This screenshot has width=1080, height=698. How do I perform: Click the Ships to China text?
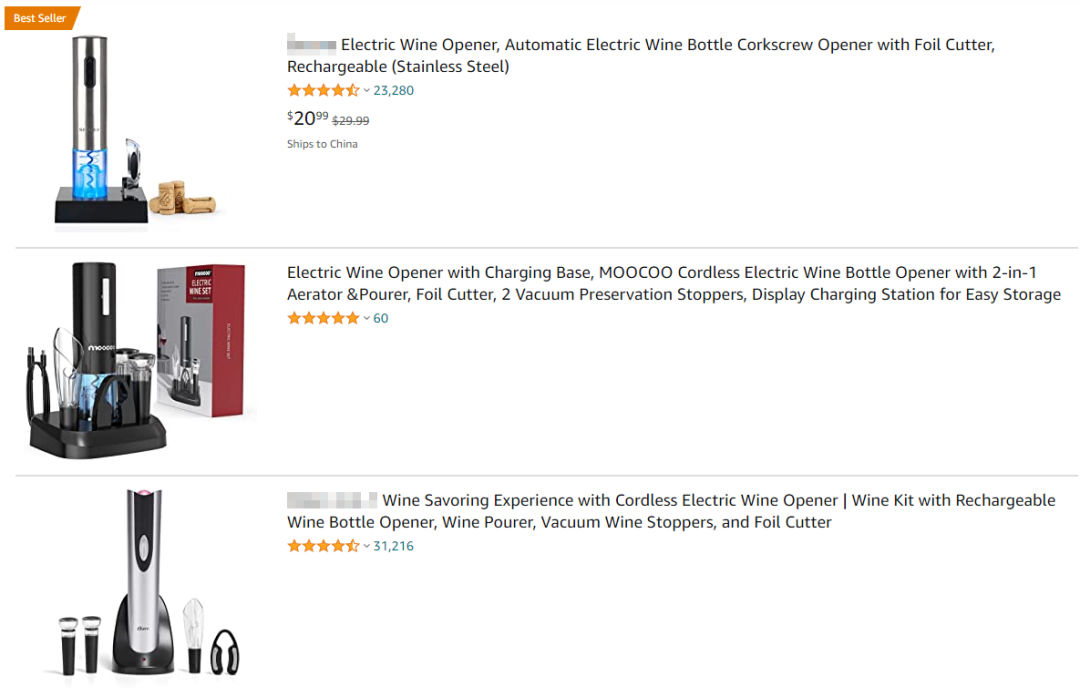pos(322,144)
